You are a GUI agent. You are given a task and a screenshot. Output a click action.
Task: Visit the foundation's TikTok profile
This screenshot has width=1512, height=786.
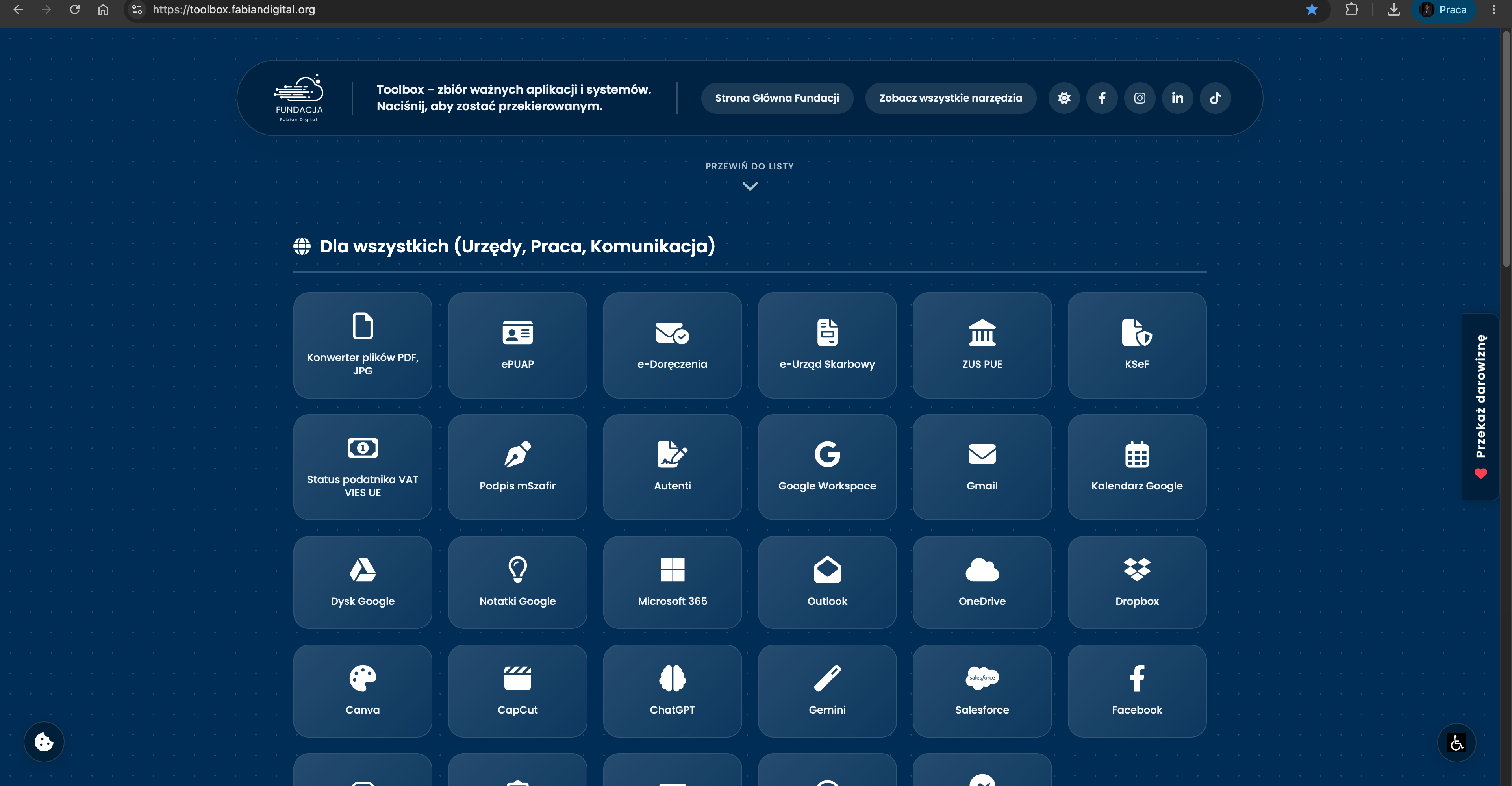point(1215,98)
